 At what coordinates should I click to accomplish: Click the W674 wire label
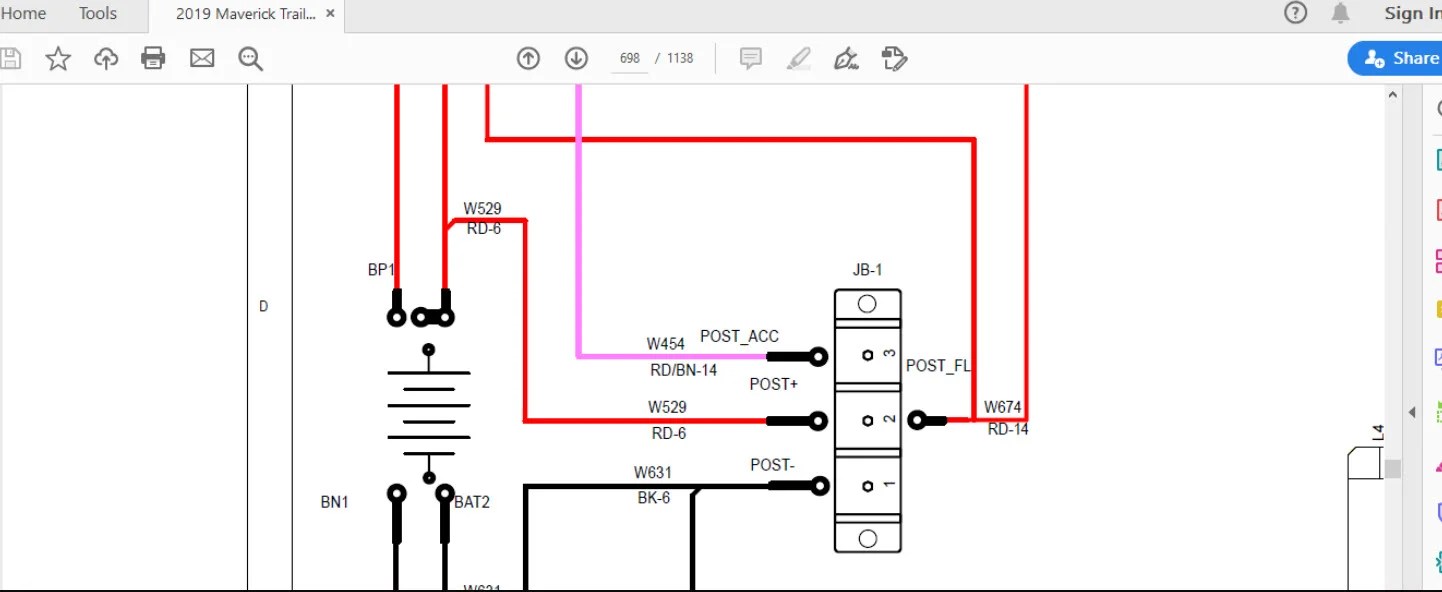1003,407
